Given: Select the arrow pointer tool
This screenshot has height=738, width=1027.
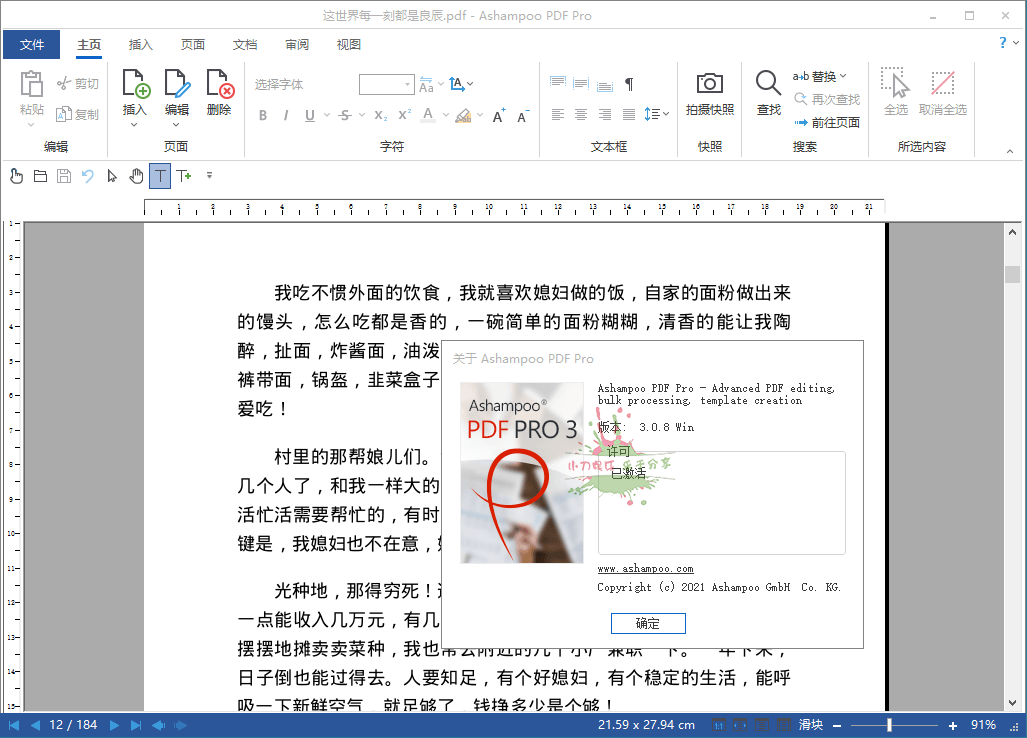Looking at the screenshot, I should [112, 176].
